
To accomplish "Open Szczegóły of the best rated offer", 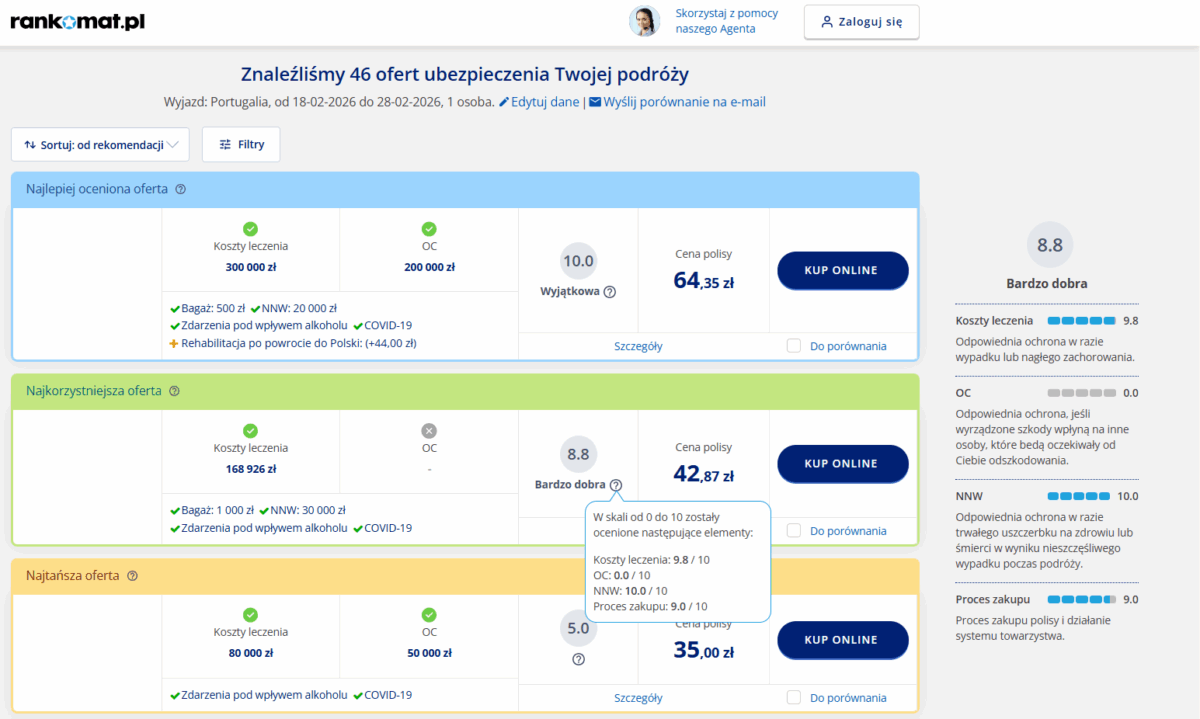I will [638, 345].
